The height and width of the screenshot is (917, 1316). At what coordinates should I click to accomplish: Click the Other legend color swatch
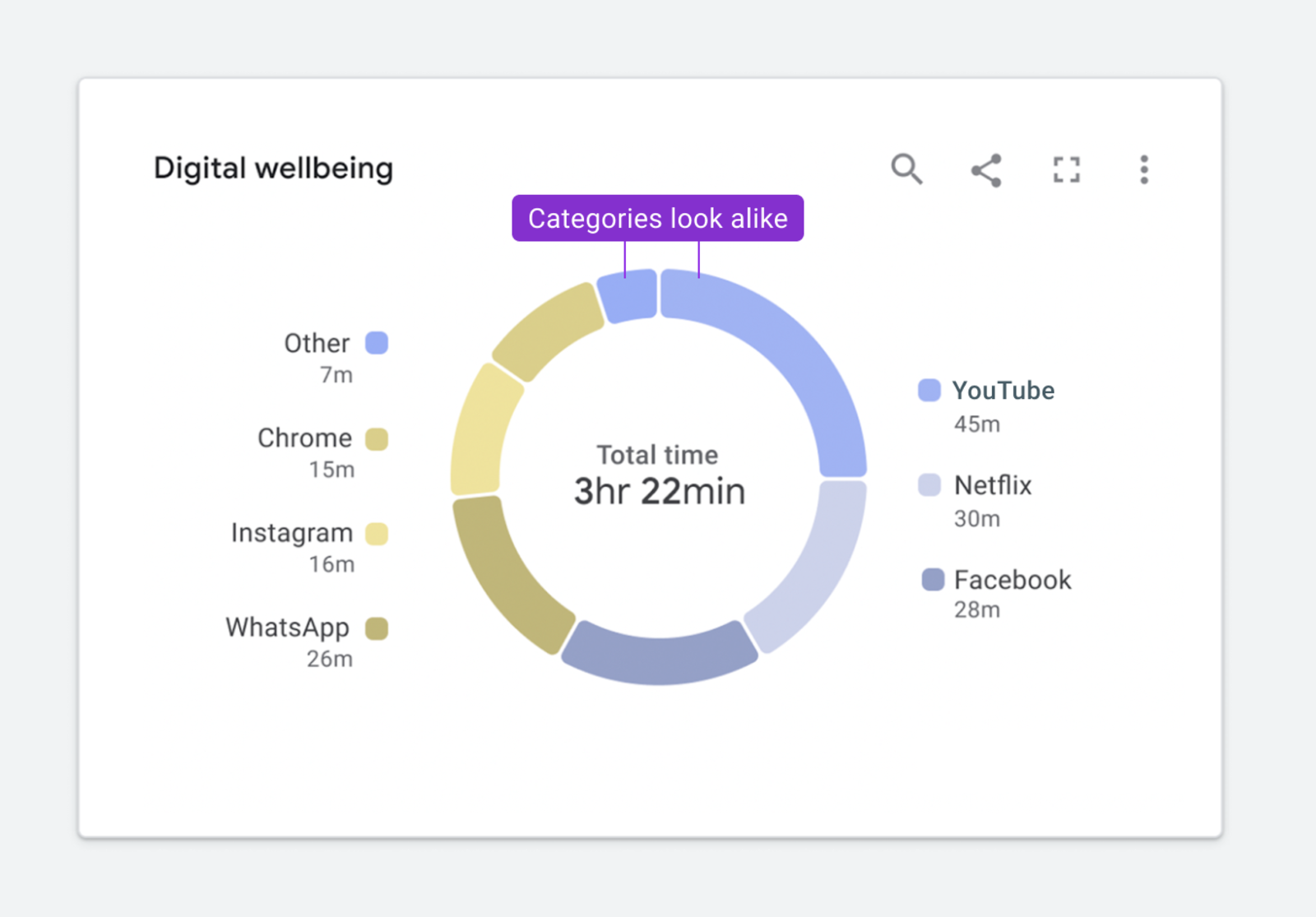click(377, 343)
